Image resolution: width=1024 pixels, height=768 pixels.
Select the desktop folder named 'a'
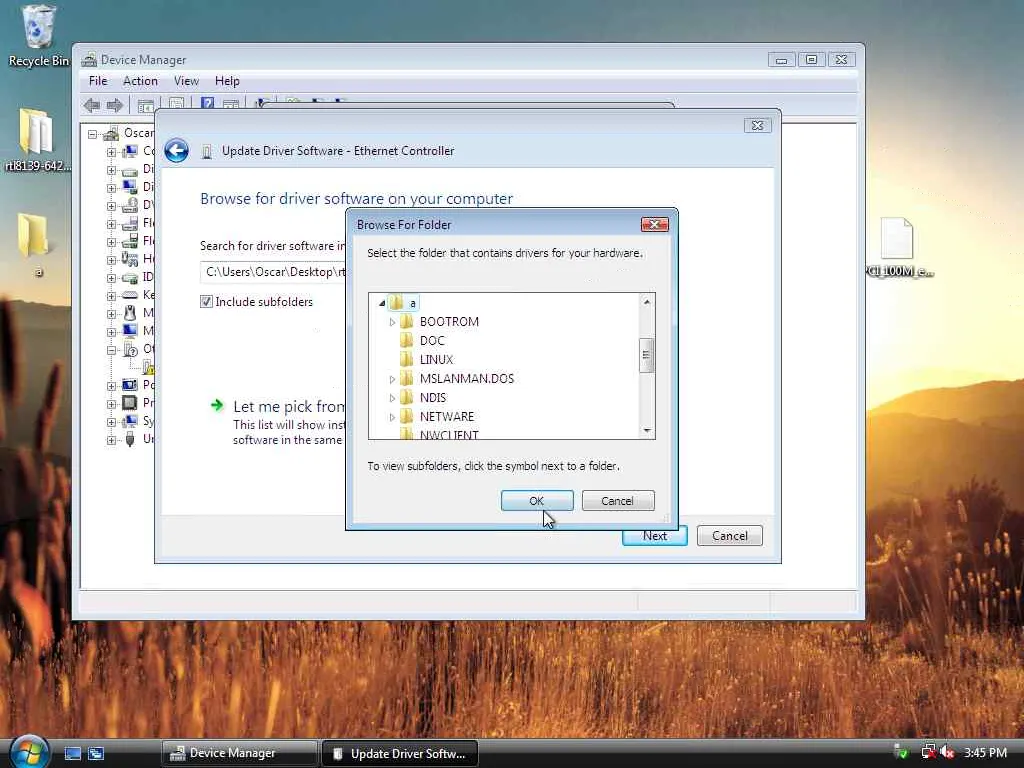(34, 244)
